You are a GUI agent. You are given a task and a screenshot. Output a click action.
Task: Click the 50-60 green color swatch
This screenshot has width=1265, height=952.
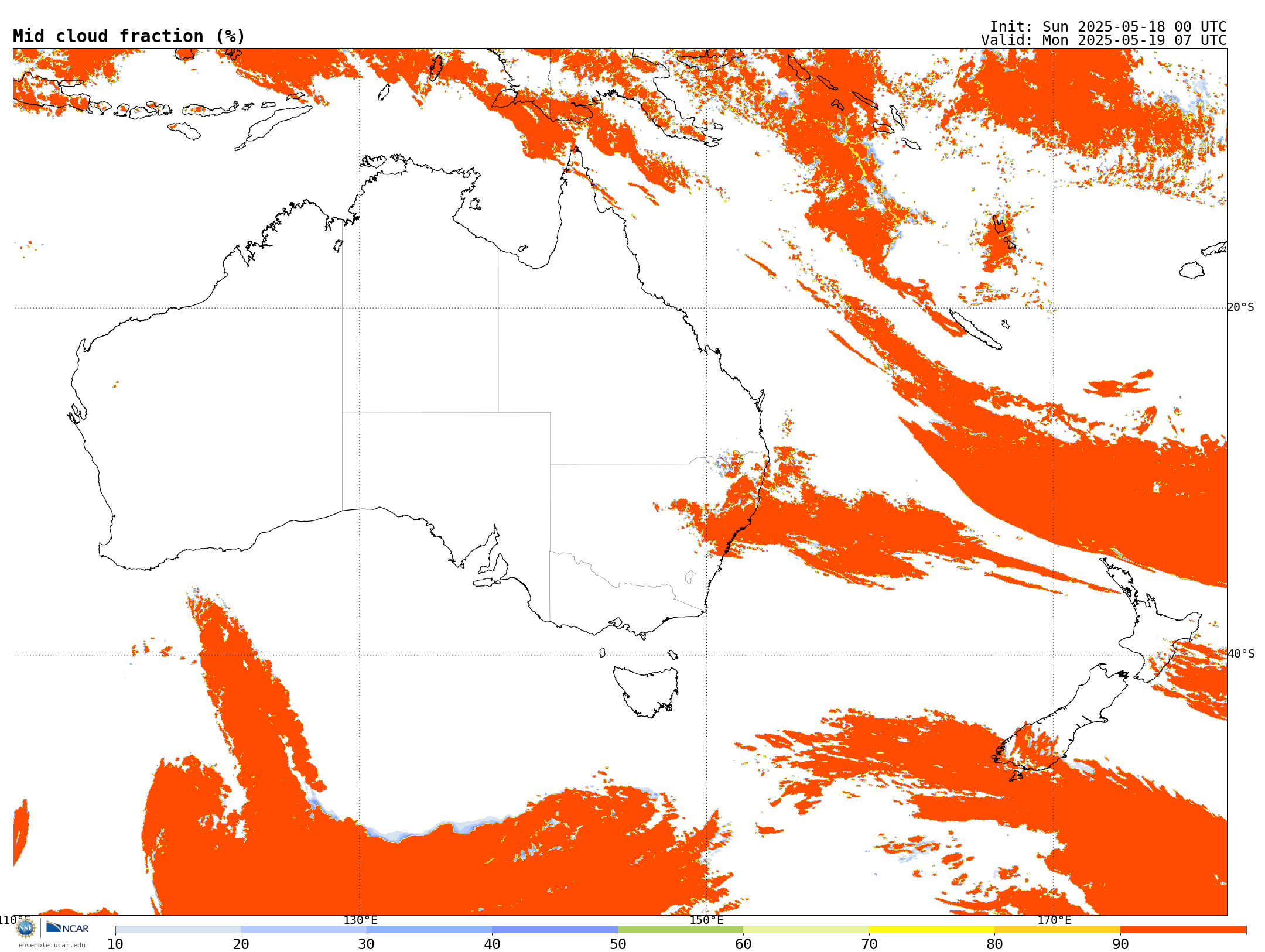pos(681,930)
